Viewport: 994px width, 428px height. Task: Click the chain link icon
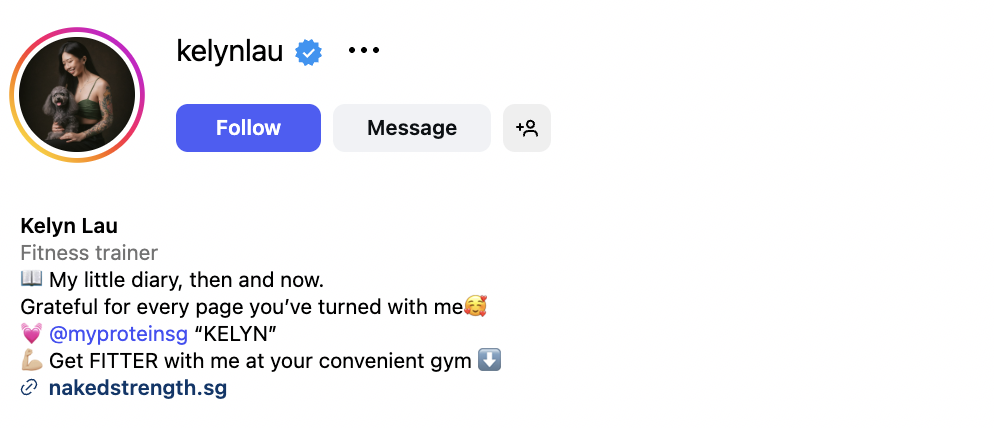[29, 388]
